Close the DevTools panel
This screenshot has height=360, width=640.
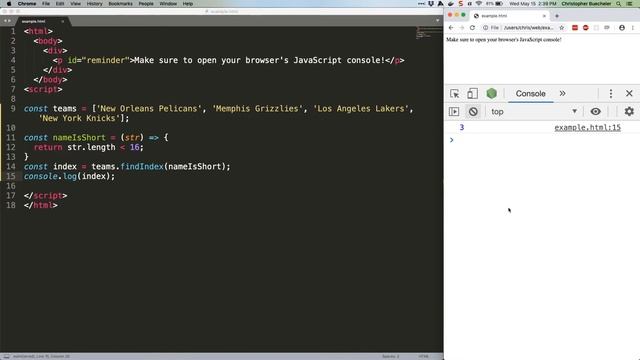tap(629, 93)
